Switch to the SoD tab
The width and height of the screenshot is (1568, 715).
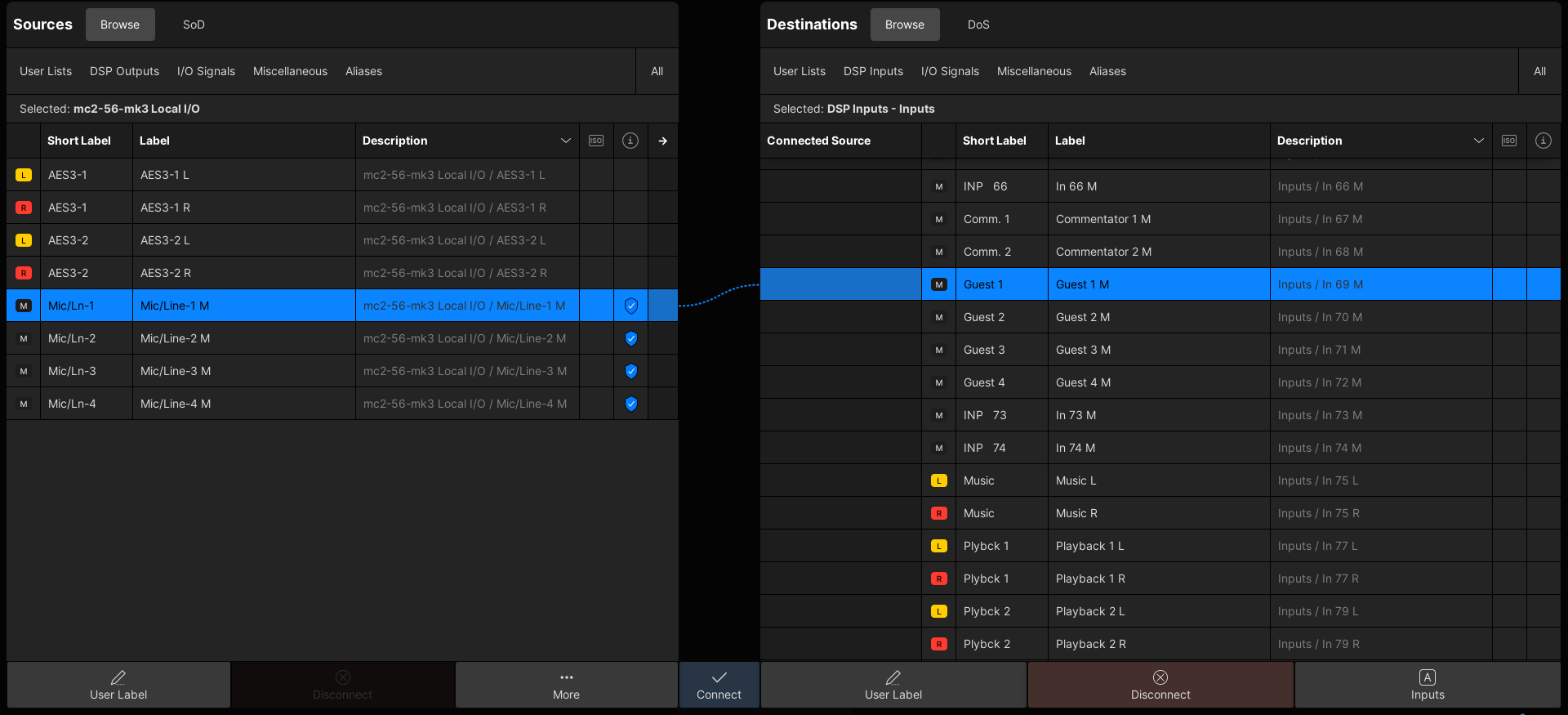pos(194,25)
